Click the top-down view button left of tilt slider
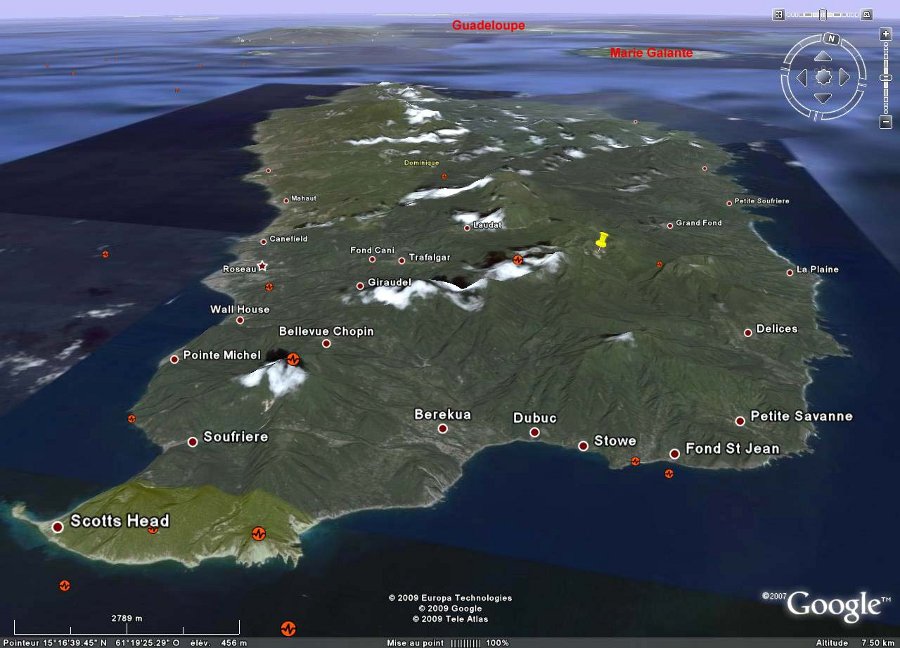Viewport: 900px width, 648px height. click(x=778, y=15)
